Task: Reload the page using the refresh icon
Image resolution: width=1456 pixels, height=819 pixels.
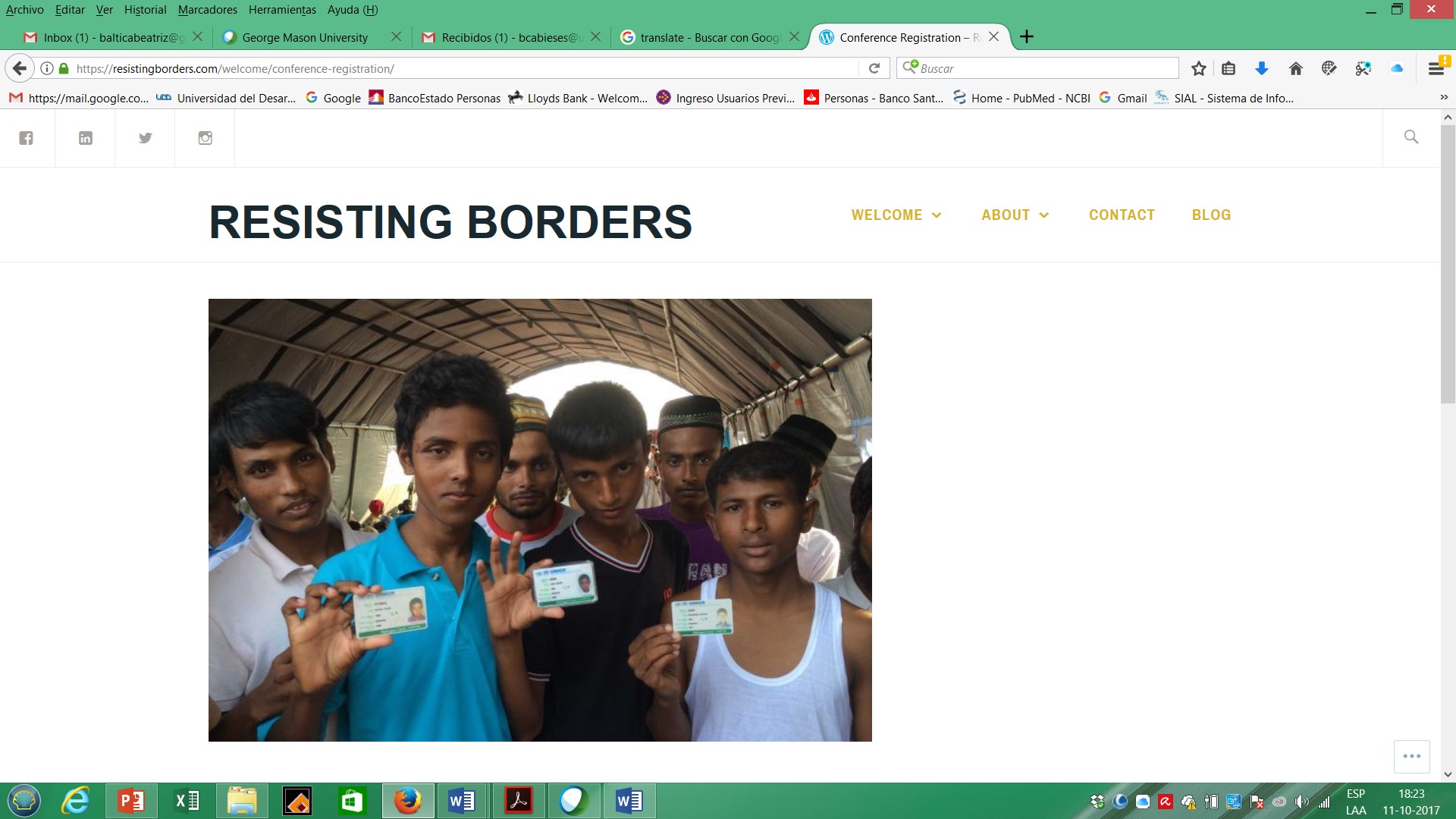Action: coord(874,68)
